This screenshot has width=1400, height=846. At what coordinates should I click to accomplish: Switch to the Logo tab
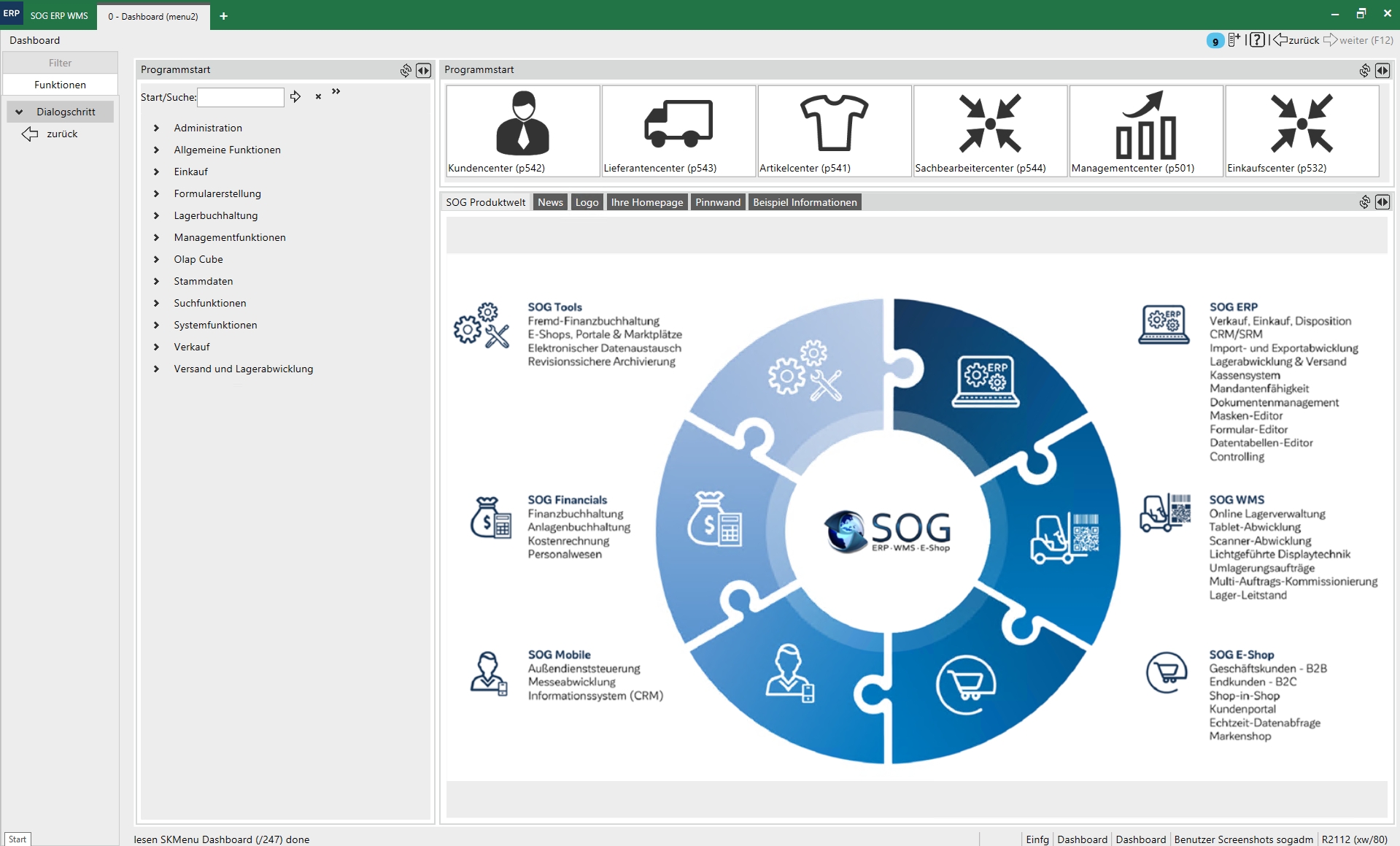[x=587, y=202]
